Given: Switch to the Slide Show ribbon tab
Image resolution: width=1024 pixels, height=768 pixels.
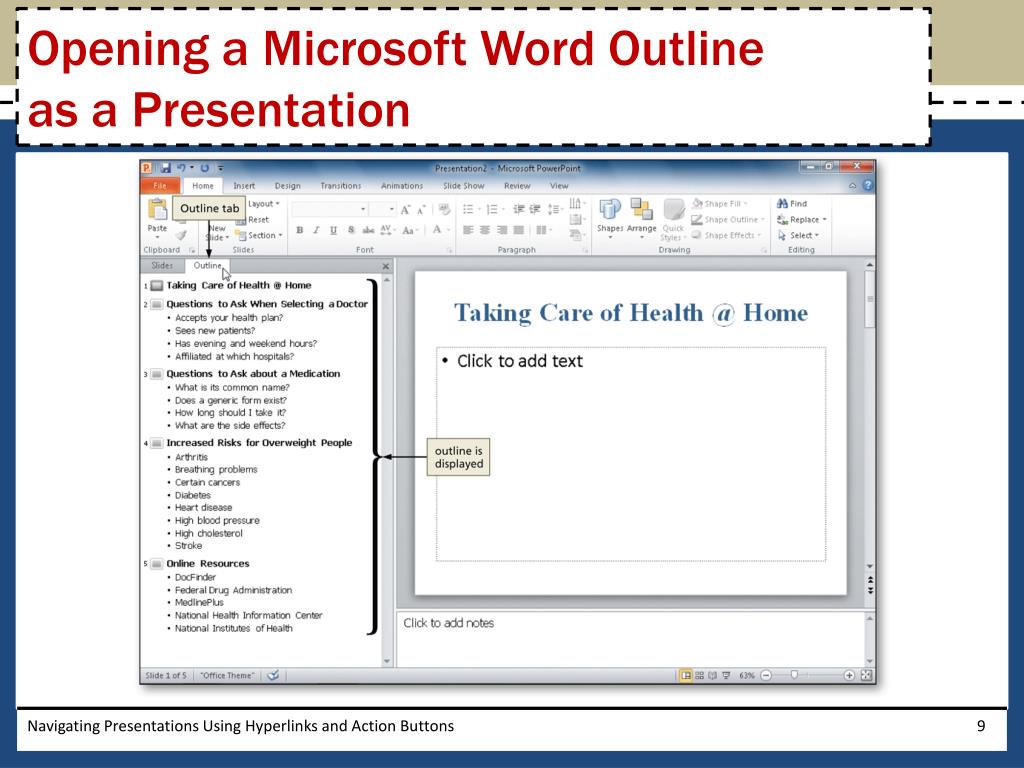Looking at the screenshot, I should 464,185.
